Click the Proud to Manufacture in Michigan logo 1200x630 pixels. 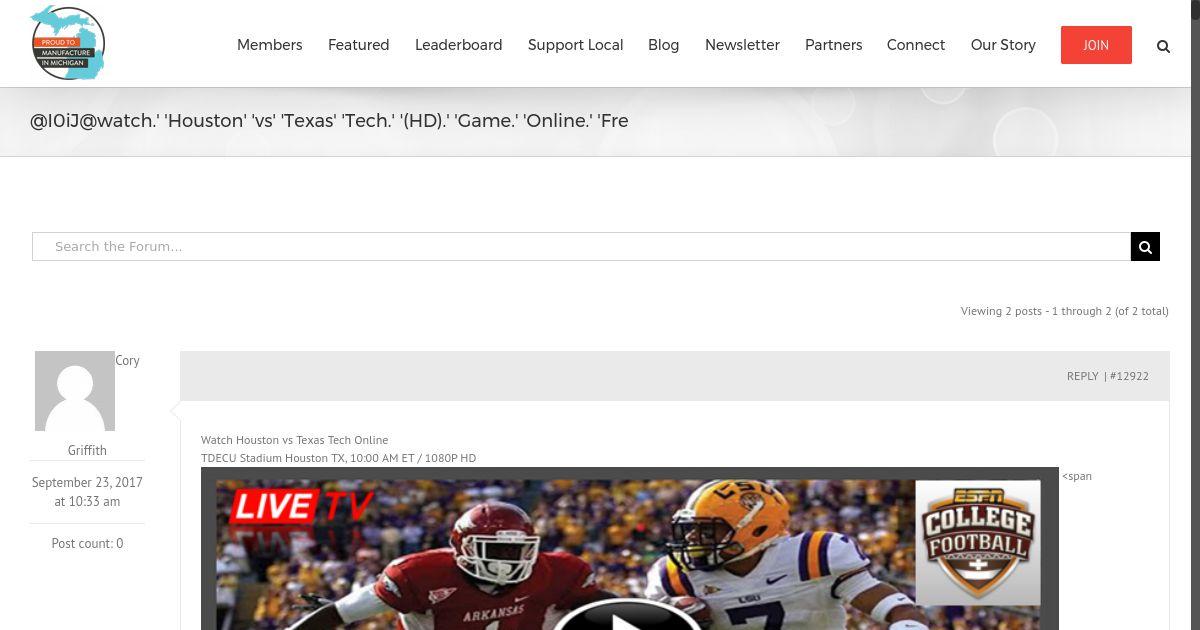click(67, 43)
